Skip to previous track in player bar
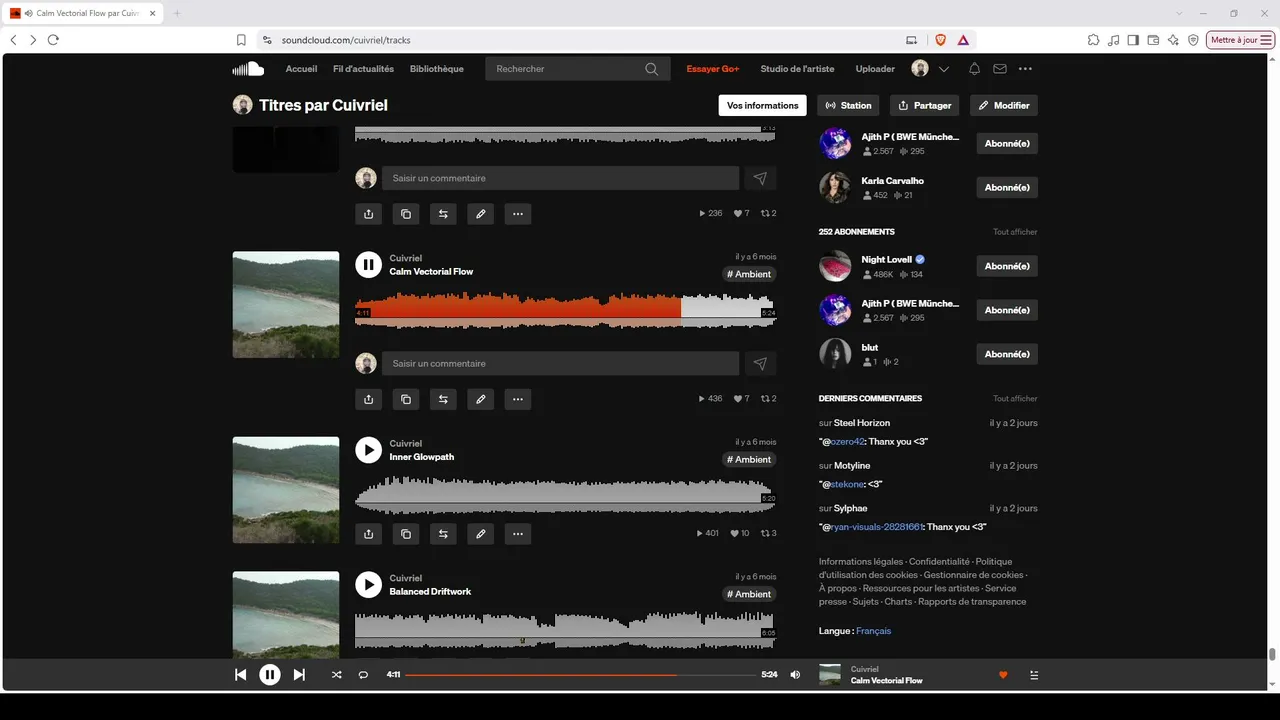 pos(240,675)
